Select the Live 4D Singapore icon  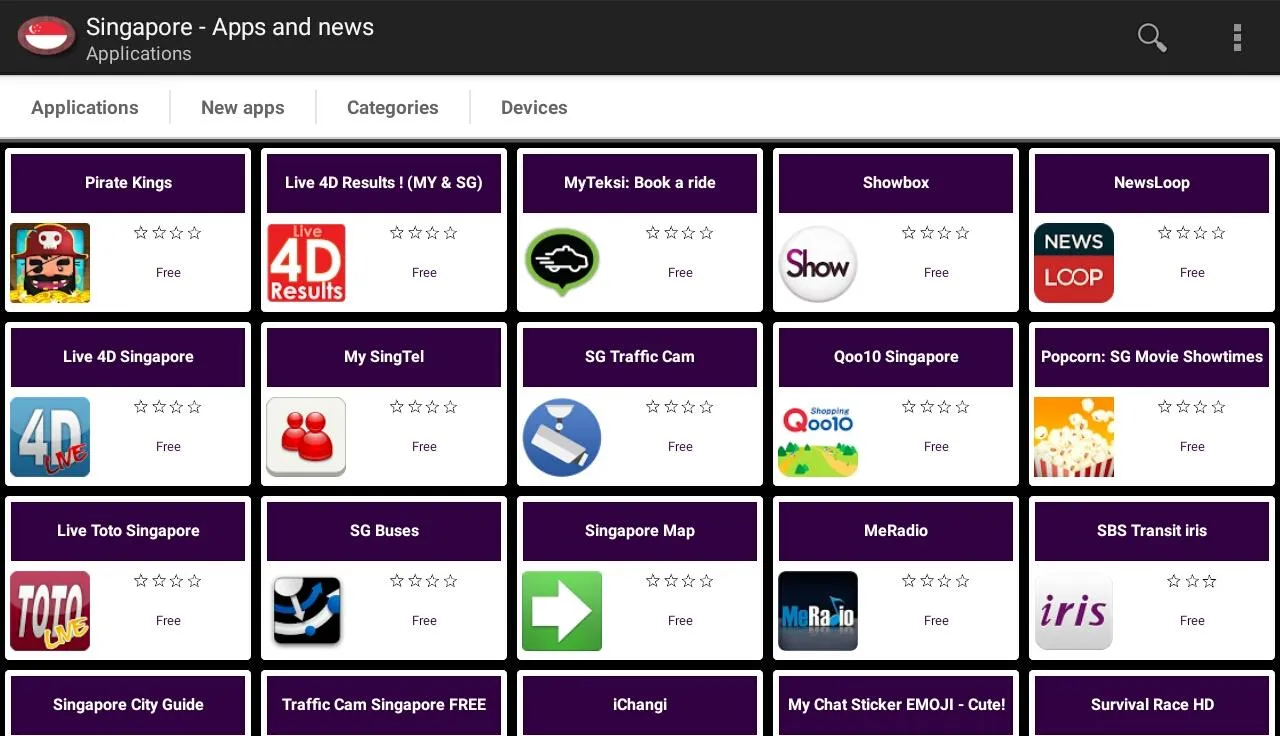click(50, 437)
